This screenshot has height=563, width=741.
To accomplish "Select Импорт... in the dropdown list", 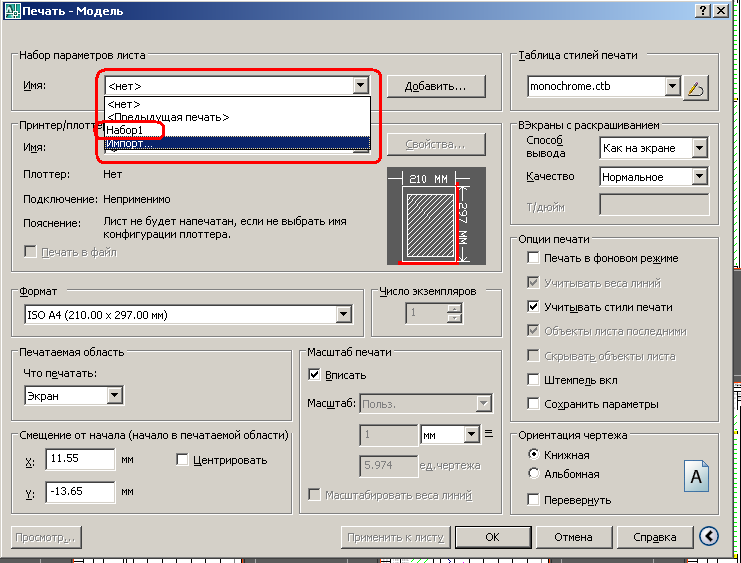I will pos(237,143).
